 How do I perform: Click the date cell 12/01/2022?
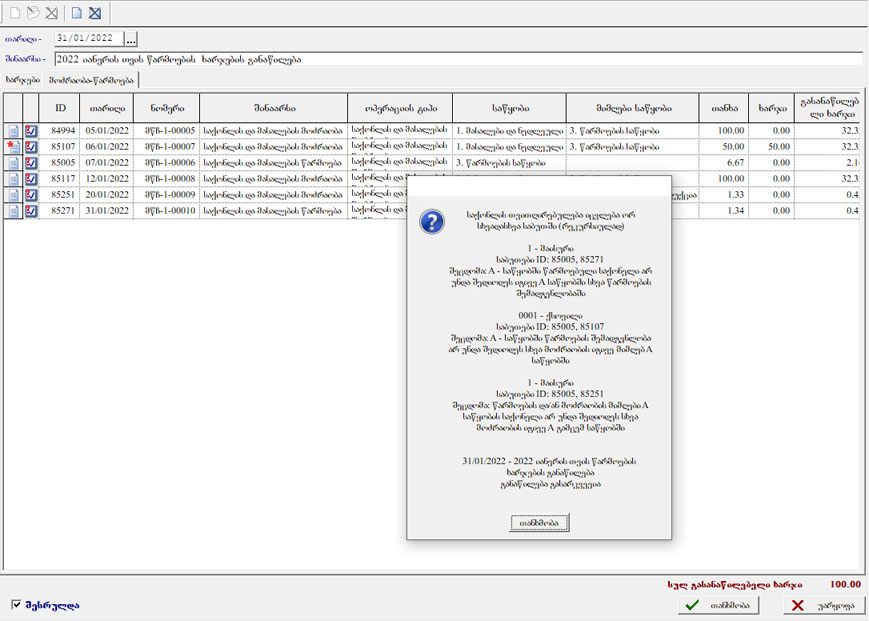(106, 179)
